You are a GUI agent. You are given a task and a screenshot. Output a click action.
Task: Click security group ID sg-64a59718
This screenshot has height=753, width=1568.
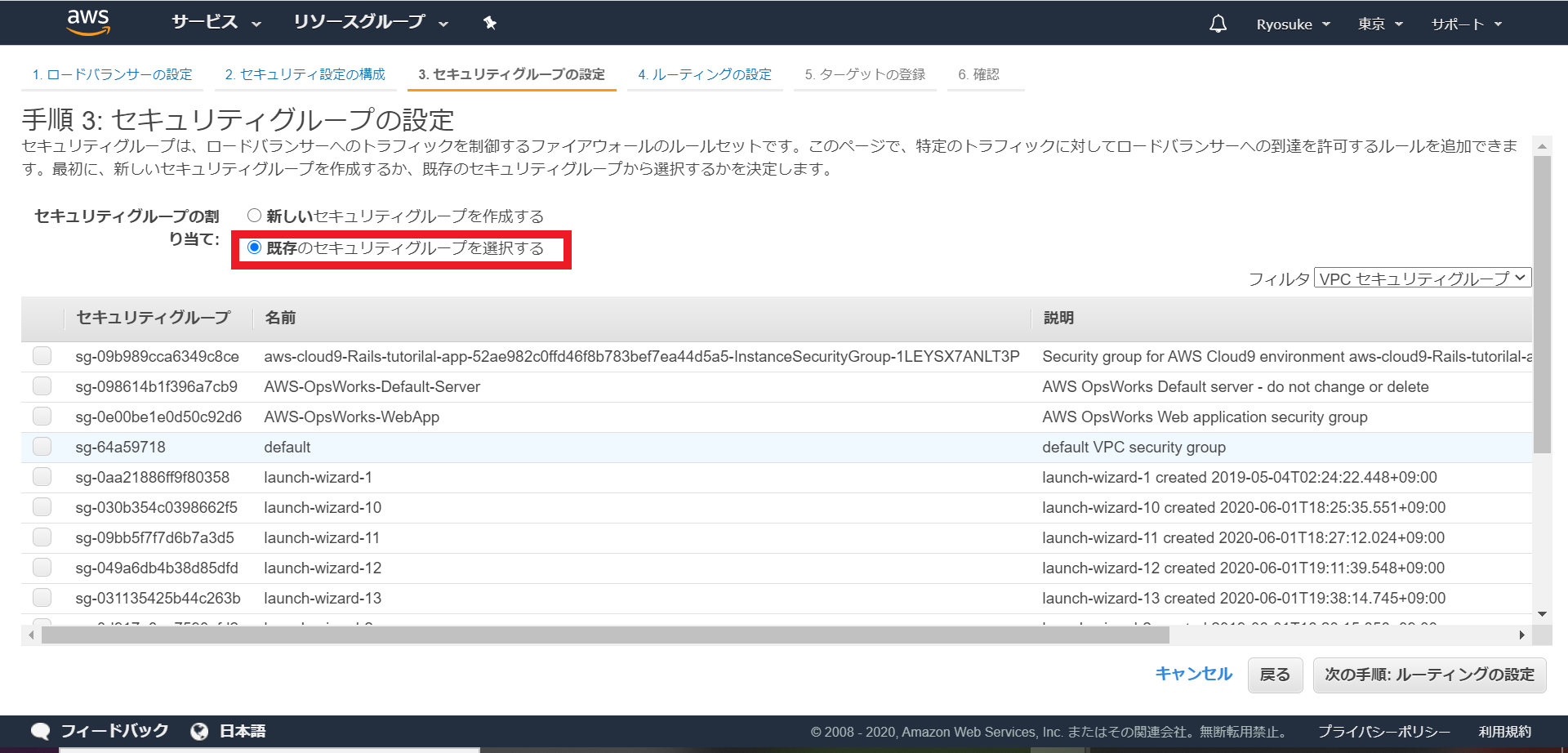(x=120, y=447)
